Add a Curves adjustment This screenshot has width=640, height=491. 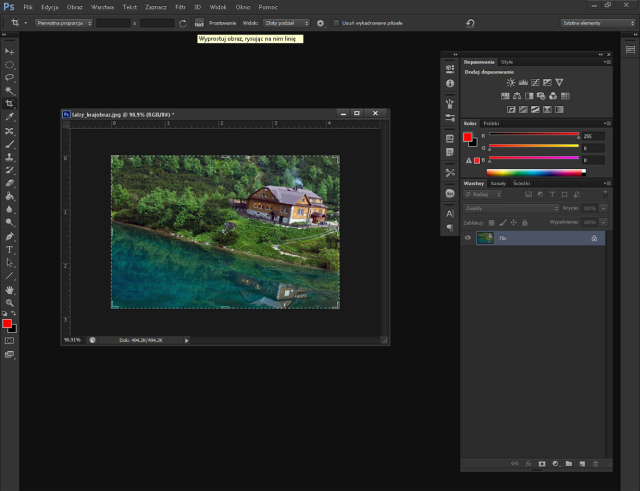pos(535,82)
